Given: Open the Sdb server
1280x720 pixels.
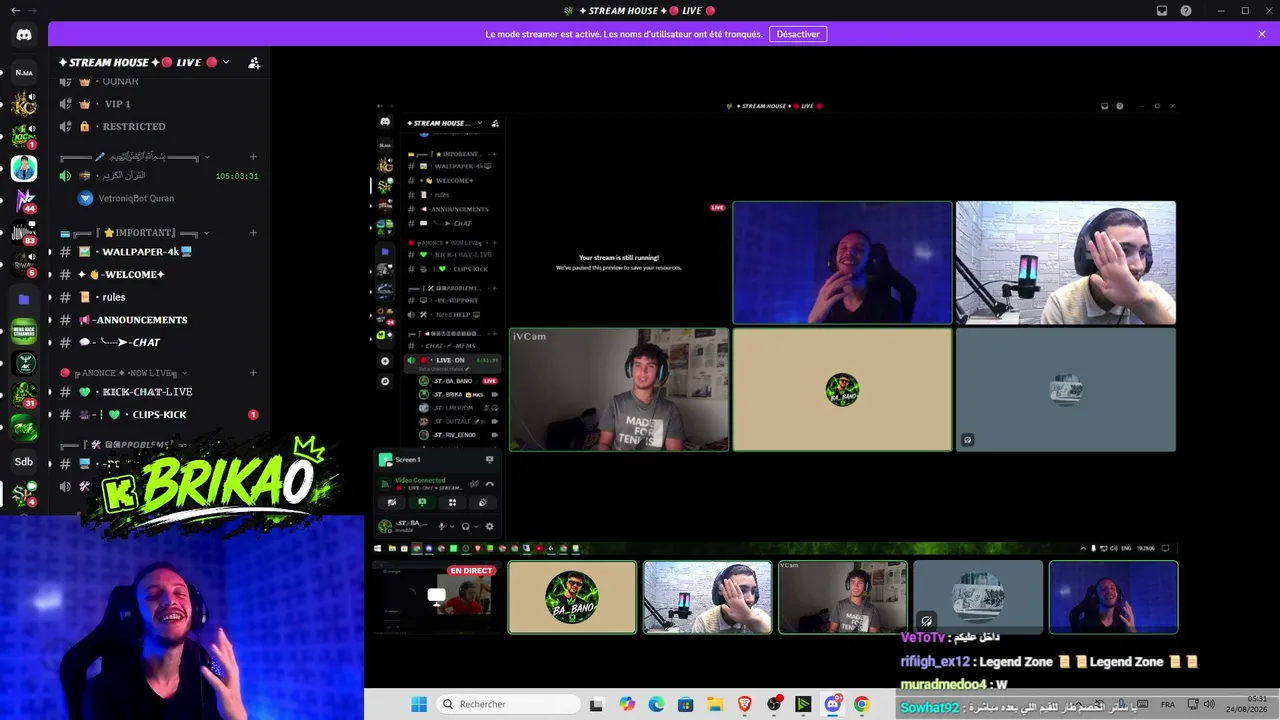Looking at the screenshot, I should tap(24, 462).
